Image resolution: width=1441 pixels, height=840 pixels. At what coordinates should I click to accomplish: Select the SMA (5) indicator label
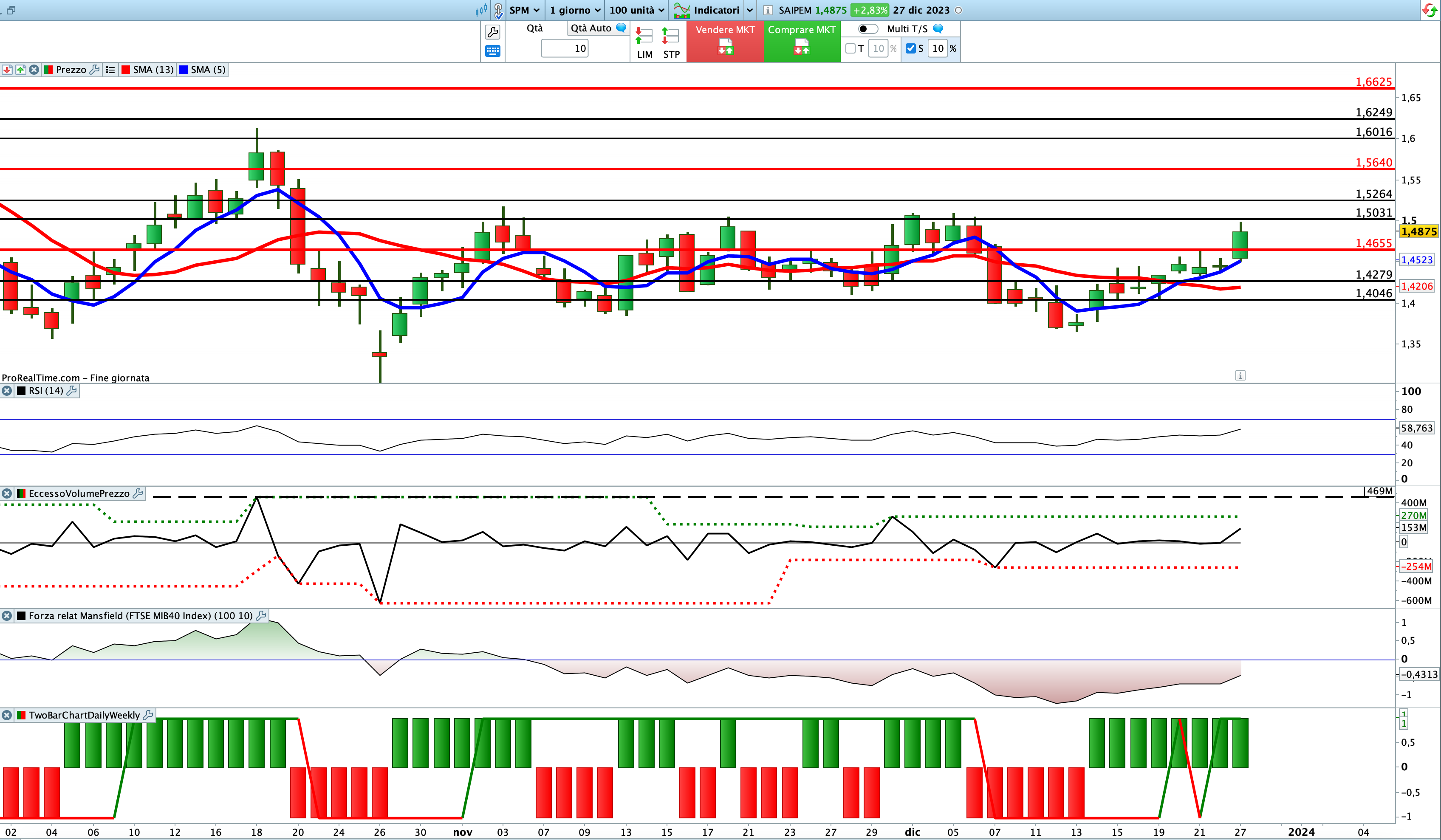pos(208,70)
